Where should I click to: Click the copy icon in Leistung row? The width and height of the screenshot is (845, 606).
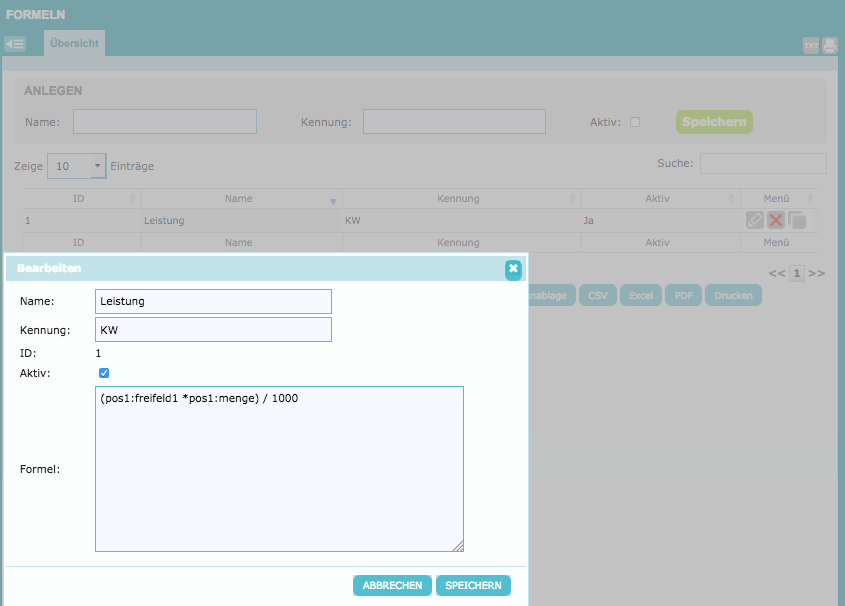tap(796, 220)
